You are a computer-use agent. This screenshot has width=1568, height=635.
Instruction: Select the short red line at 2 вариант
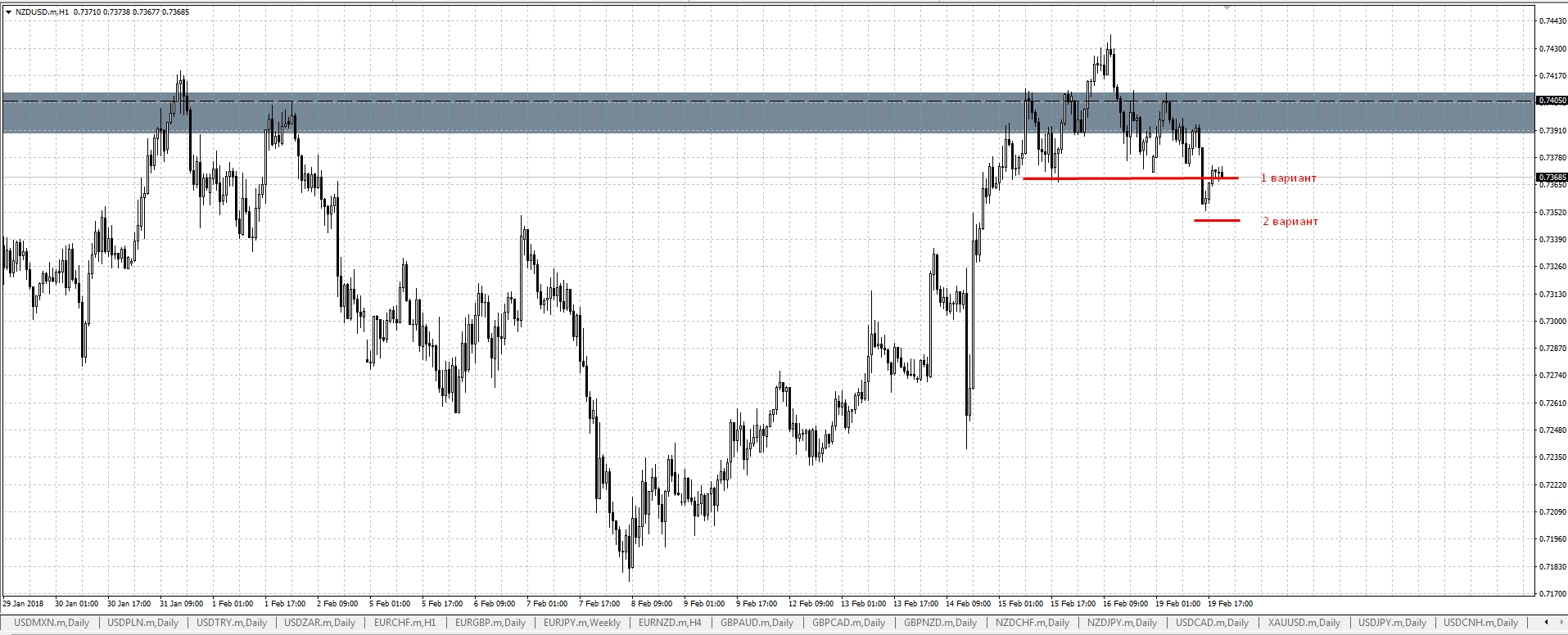click(1217, 220)
